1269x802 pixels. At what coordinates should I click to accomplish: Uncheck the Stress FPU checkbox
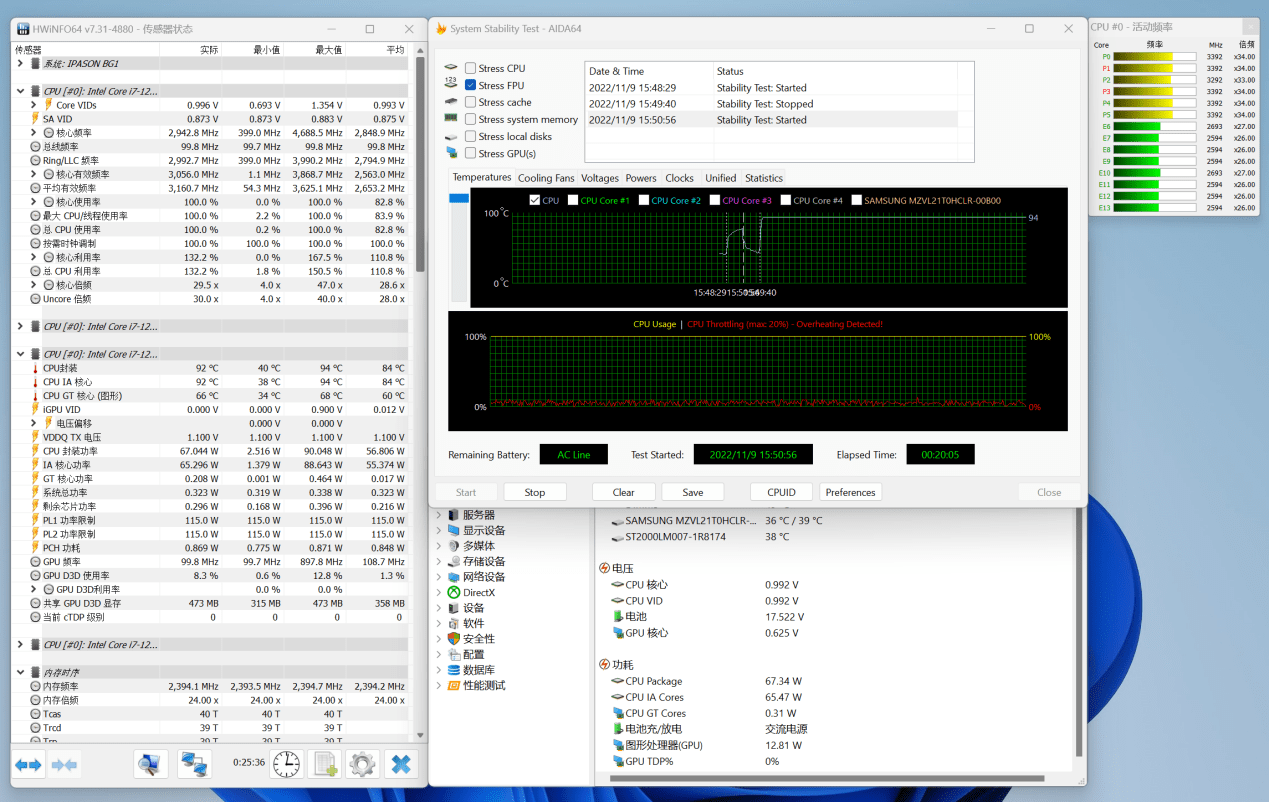click(470, 85)
